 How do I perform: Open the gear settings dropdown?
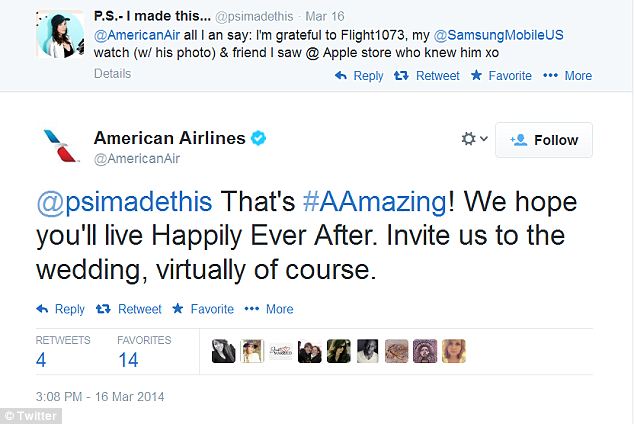tap(473, 140)
